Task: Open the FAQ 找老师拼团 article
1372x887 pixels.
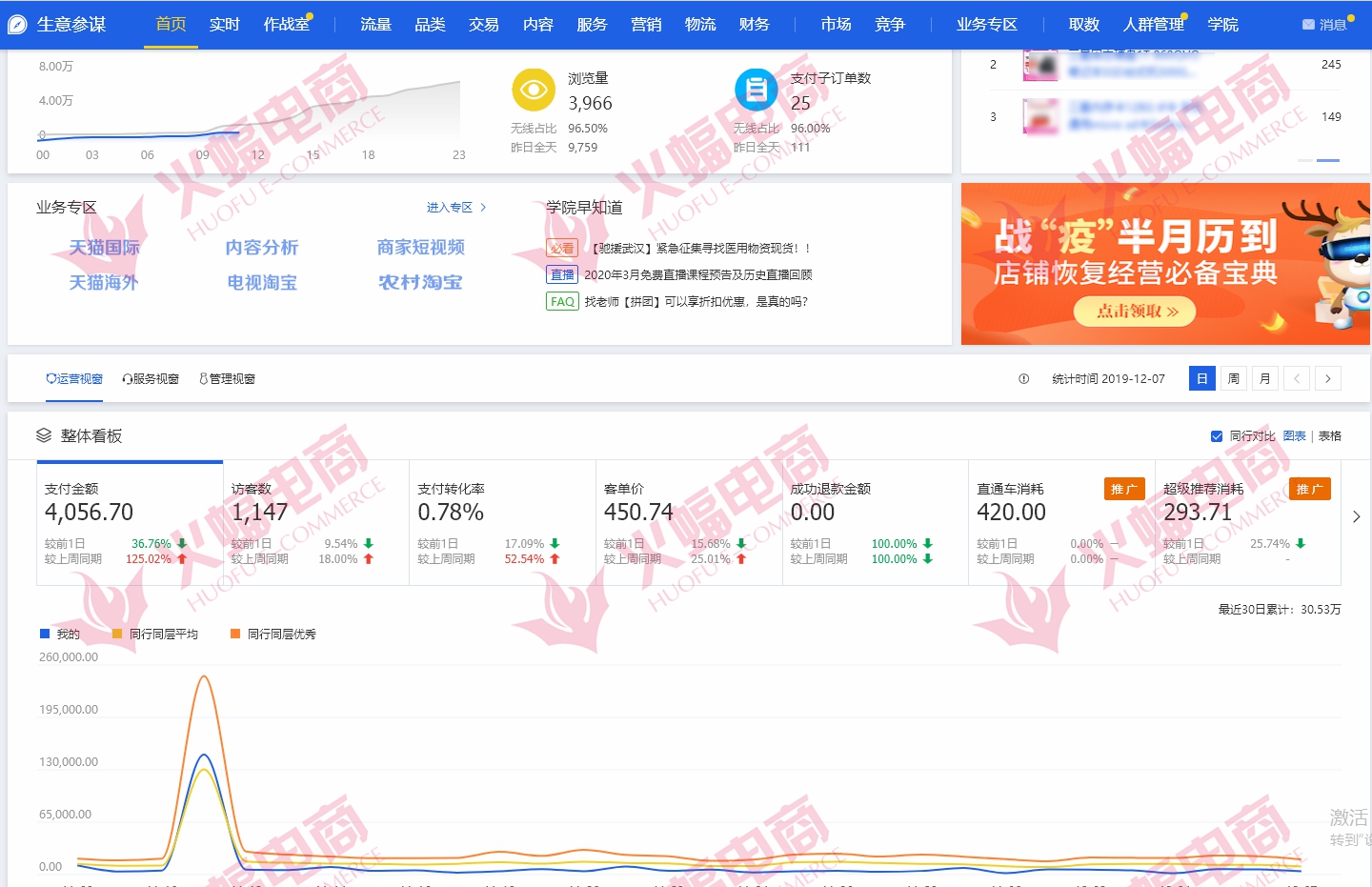Action: pyautogui.click(x=677, y=301)
